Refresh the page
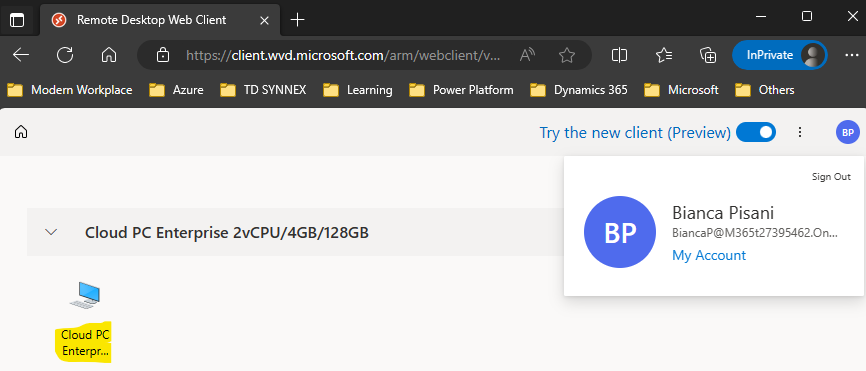The image size is (866, 371). click(x=65, y=55)
